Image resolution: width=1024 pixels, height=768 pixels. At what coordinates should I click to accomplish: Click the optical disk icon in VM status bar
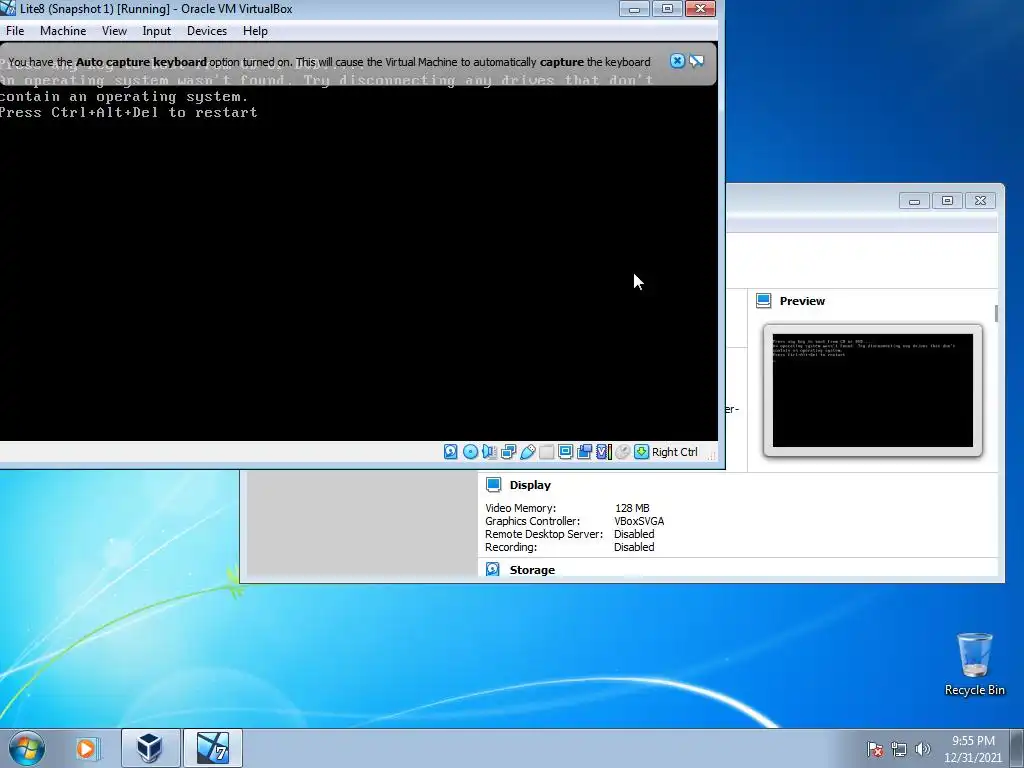point(470,452)
